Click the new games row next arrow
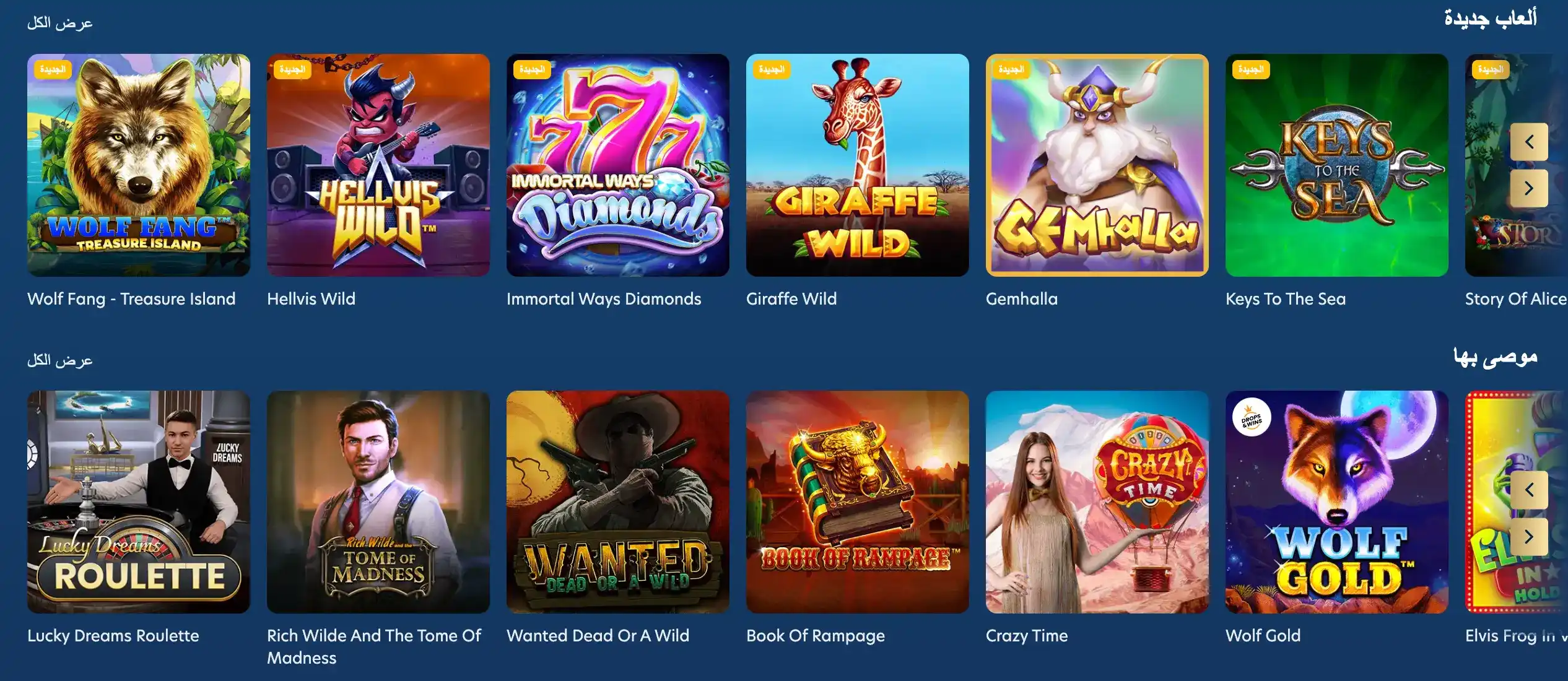 coord(1528,188)
